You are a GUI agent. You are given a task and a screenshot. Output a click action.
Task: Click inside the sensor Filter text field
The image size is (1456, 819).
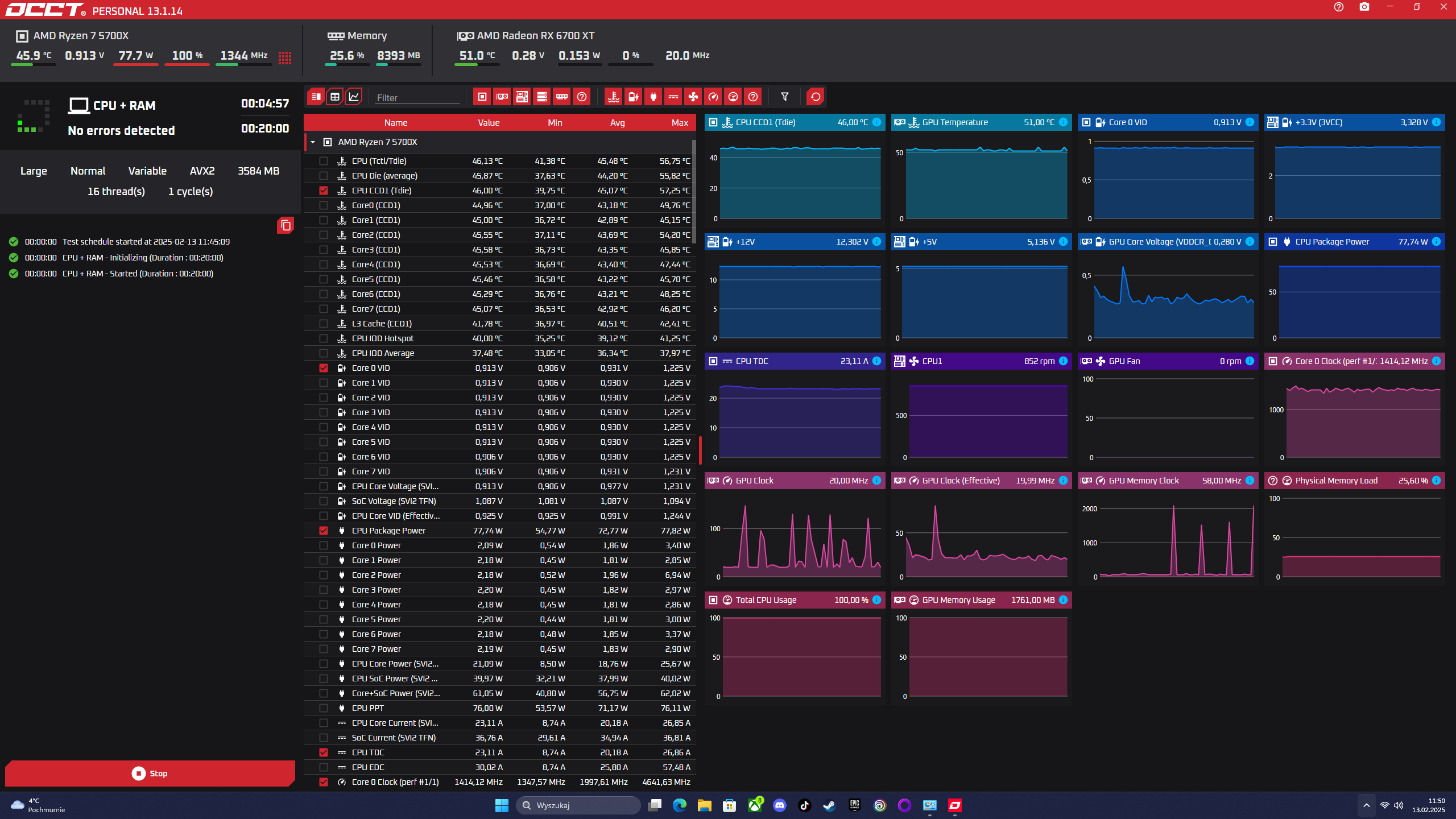(417, 98)
